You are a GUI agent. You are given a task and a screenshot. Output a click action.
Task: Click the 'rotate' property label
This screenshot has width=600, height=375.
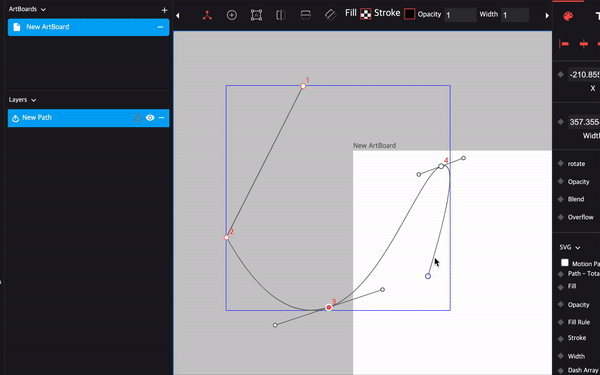coord(576,164)
